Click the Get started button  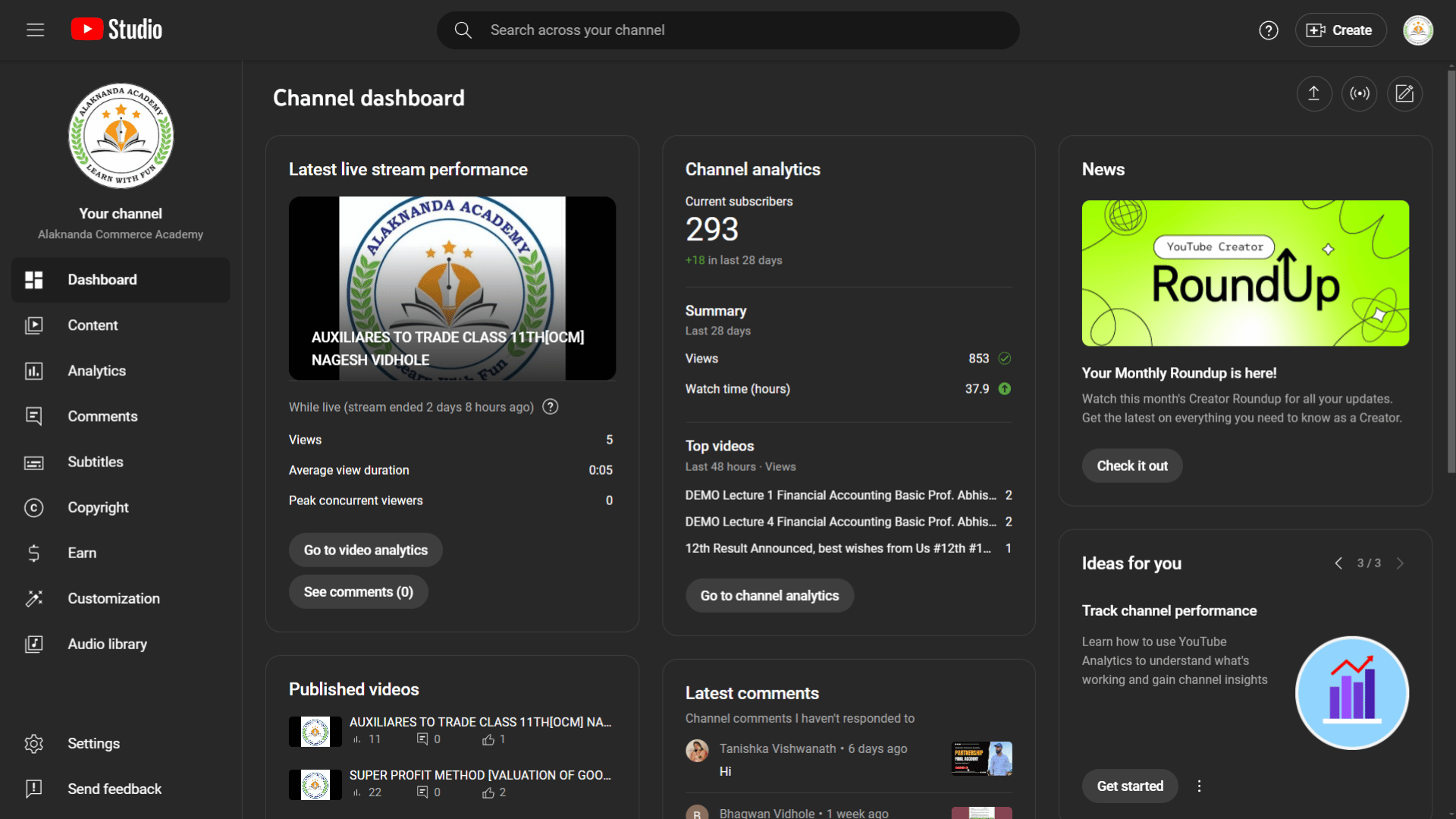coord(1130,786)
